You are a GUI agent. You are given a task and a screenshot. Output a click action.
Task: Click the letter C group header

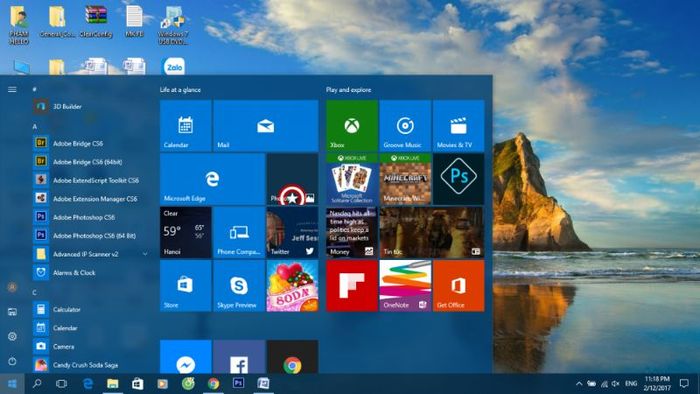(x=34, y=292)
